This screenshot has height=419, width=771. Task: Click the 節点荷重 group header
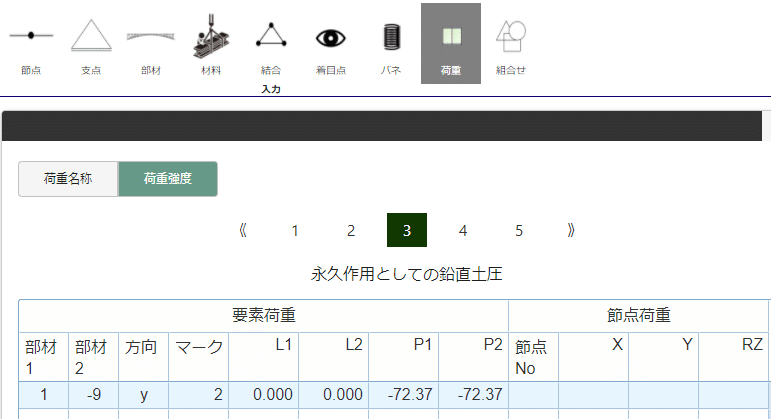tap(639, 316)
